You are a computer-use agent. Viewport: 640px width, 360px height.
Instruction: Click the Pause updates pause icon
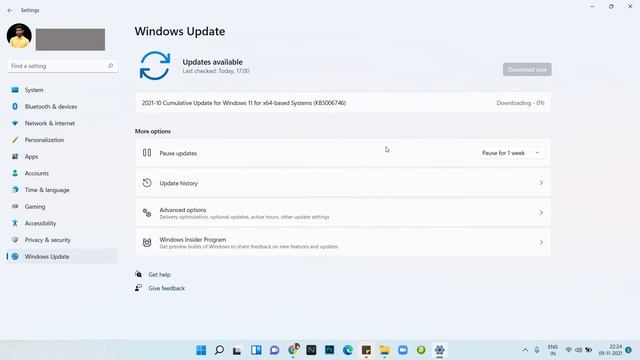tap(147, 153)
